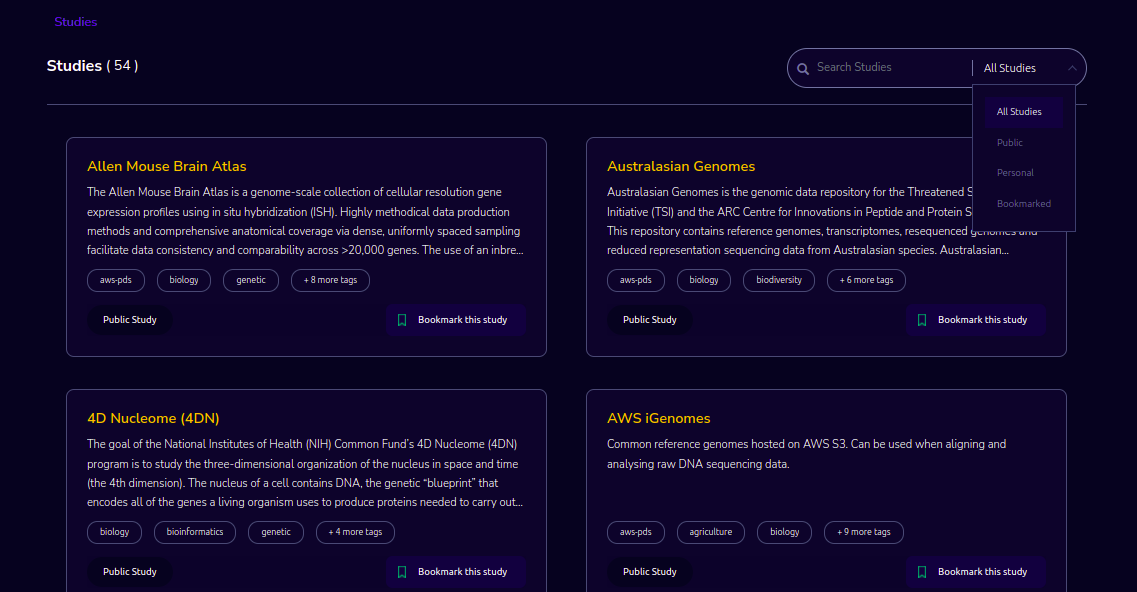Expand +4 more tags on 4D Nucleome
Screen dimensions: 1137x592
coord(355,532)
